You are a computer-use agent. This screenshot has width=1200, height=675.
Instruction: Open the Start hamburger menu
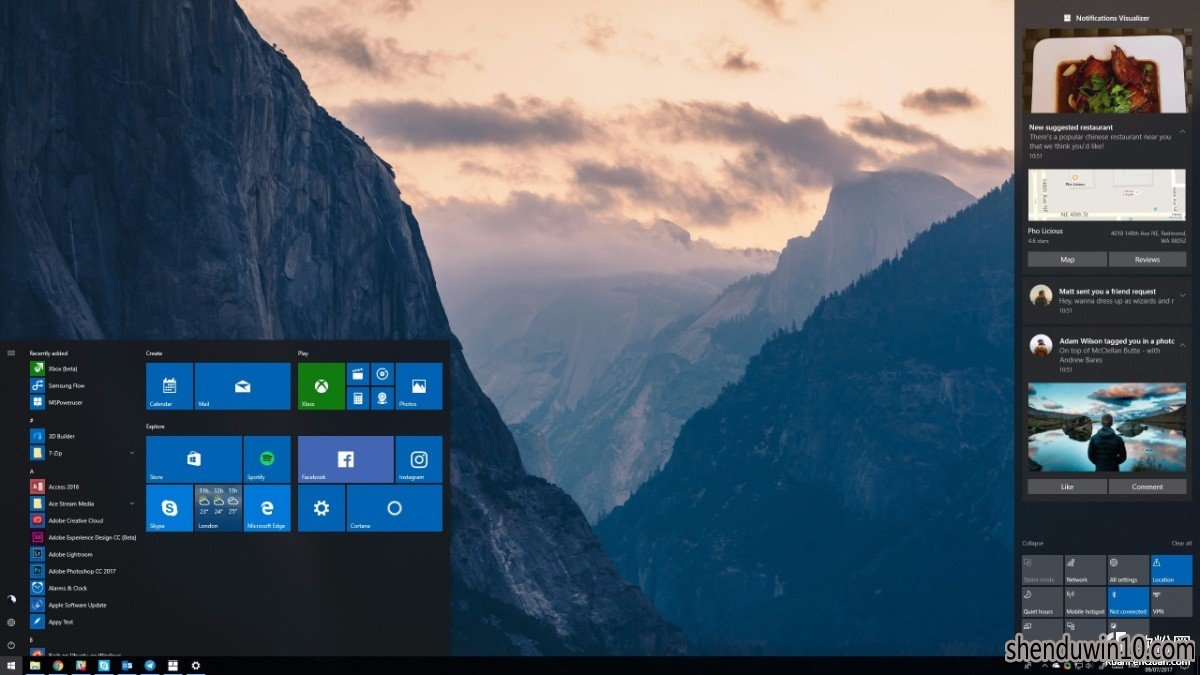point(11,352)
